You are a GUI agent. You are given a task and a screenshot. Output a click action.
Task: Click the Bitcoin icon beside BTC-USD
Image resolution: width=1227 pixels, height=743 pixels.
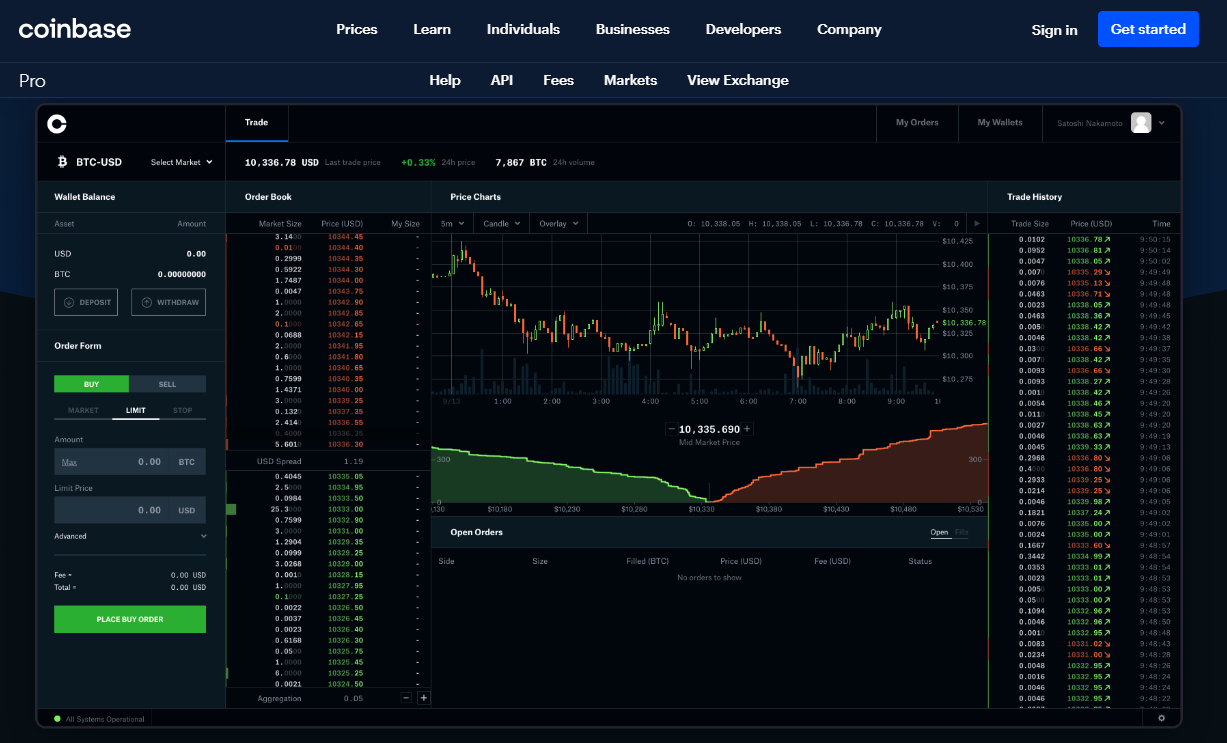click(62, 161)
